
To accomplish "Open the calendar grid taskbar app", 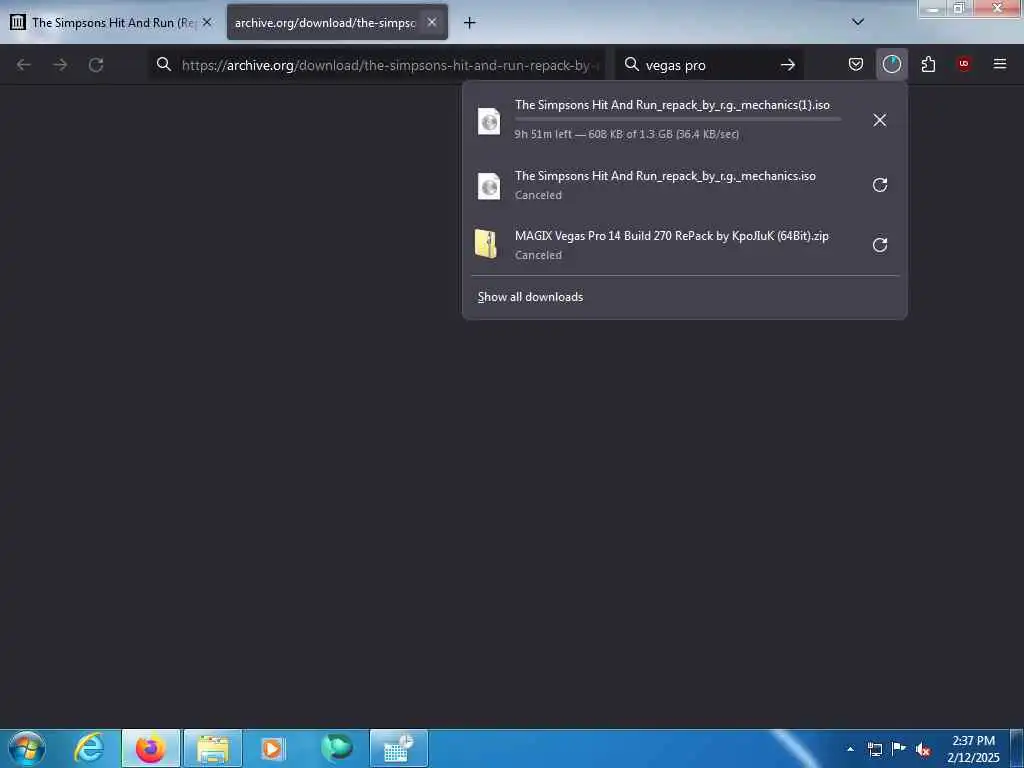I will [398, 748].
